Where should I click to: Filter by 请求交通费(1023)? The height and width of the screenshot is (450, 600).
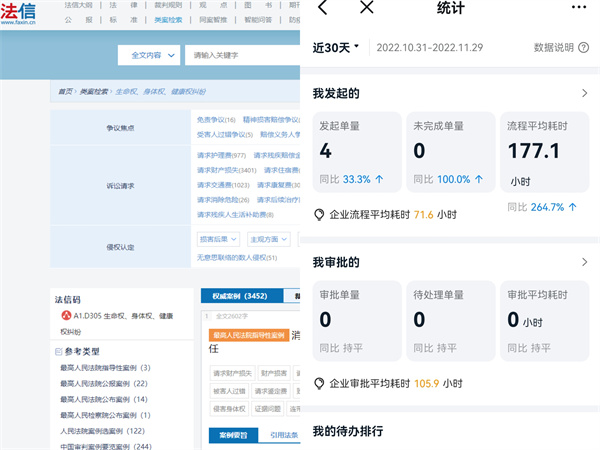tap(223, 185)
